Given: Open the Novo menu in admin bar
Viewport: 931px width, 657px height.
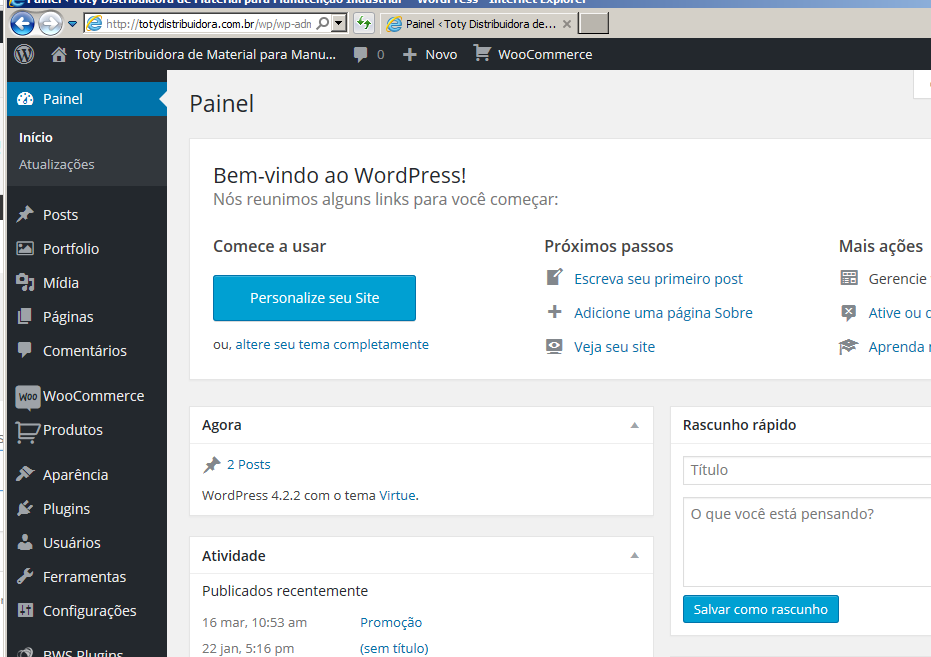Looking at the screenshot, I should pyautogui.click(x=430, y=54).
